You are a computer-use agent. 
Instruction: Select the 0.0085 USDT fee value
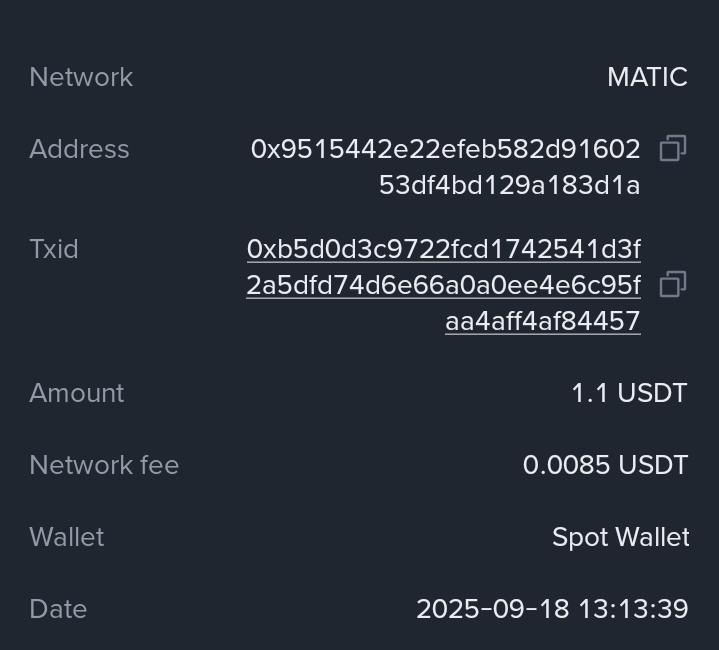(x=605, y=465)
